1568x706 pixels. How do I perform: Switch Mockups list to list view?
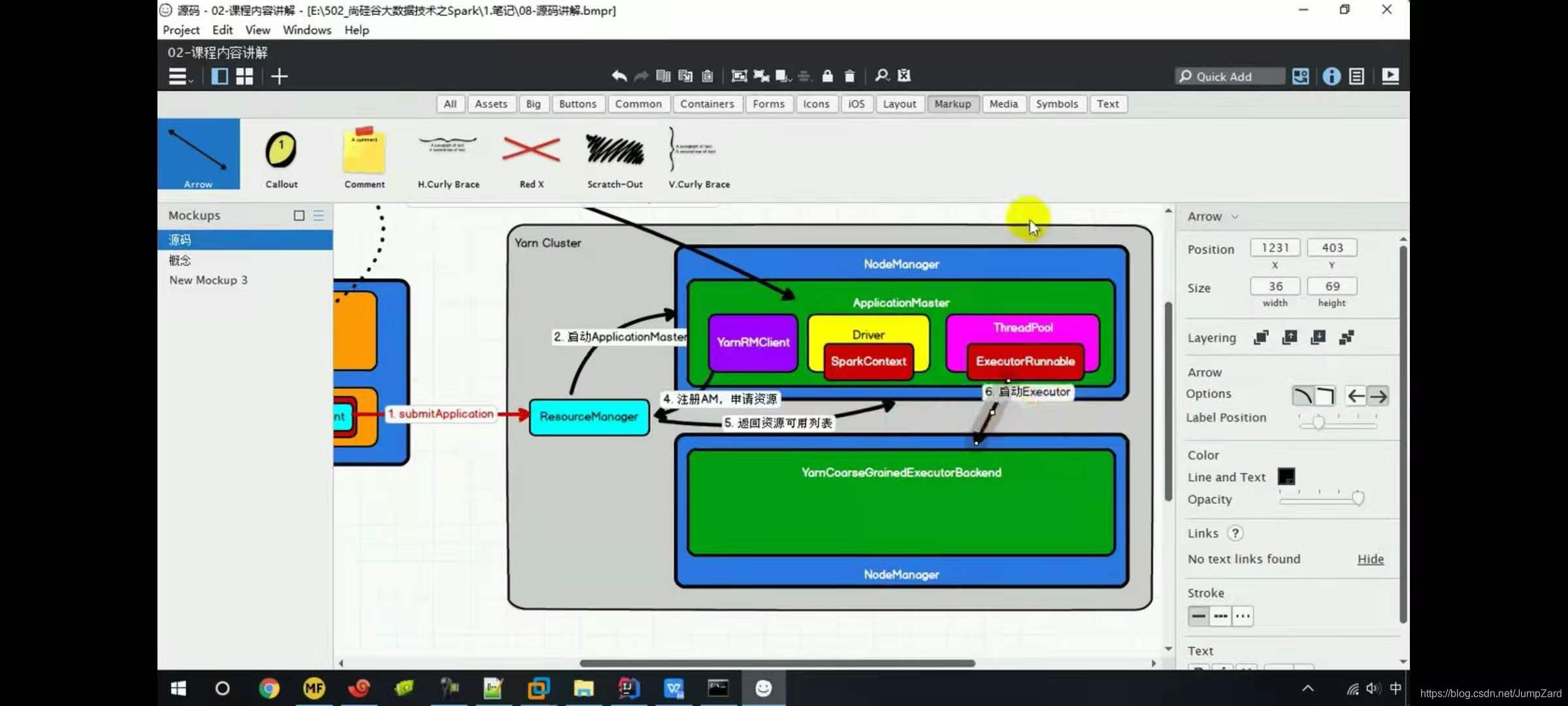(319, 215)
